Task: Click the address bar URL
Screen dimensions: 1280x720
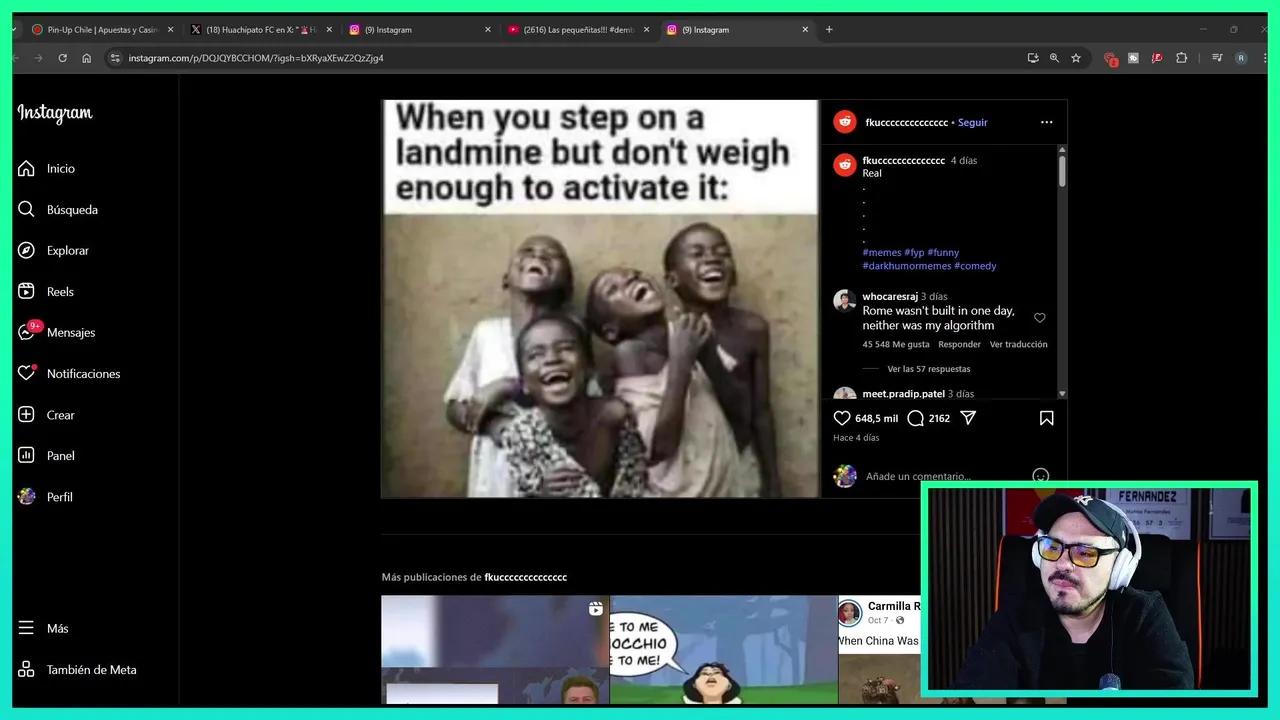Action: 256,58
